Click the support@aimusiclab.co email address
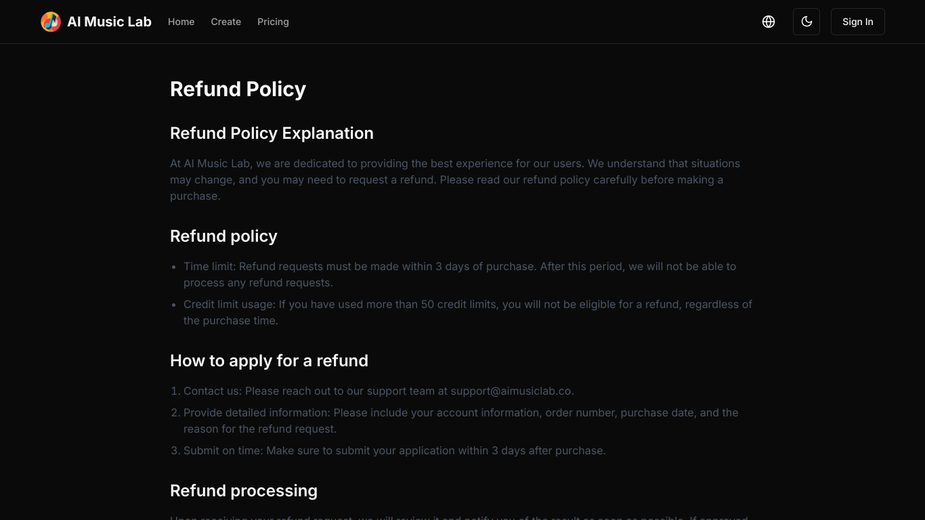Viewport: 925px width, 520px height. point(511,391)
